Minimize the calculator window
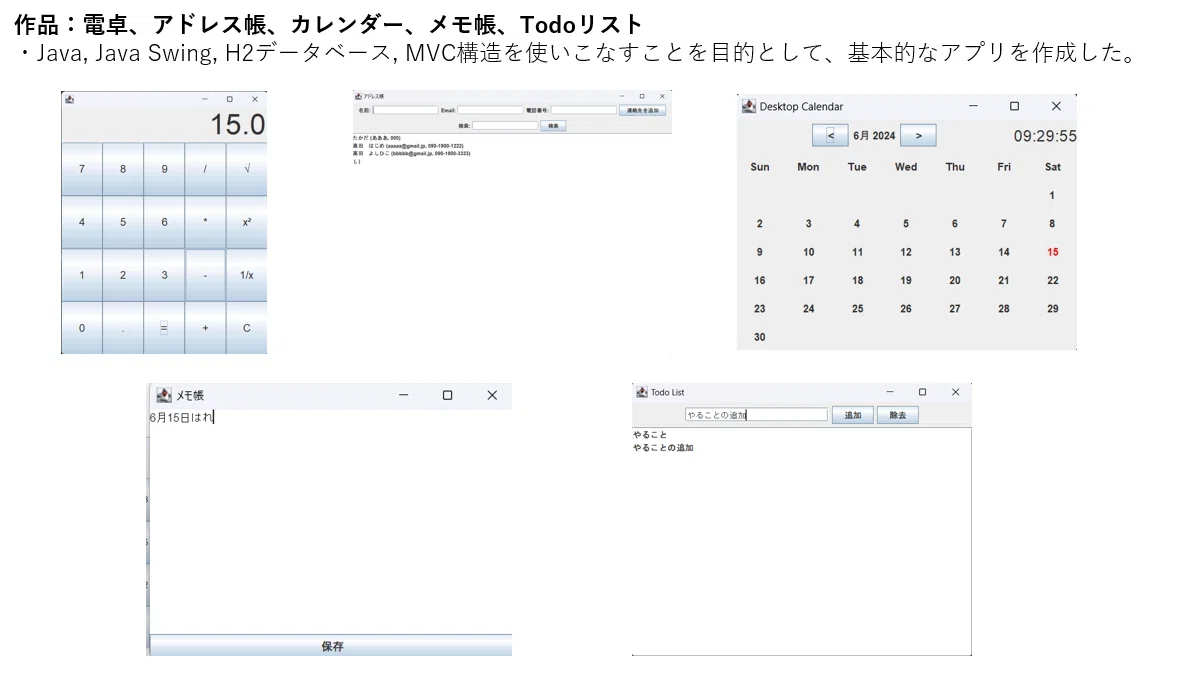Screen dimensions: 1197x681 pyautogui.click(x=205, y=99)
